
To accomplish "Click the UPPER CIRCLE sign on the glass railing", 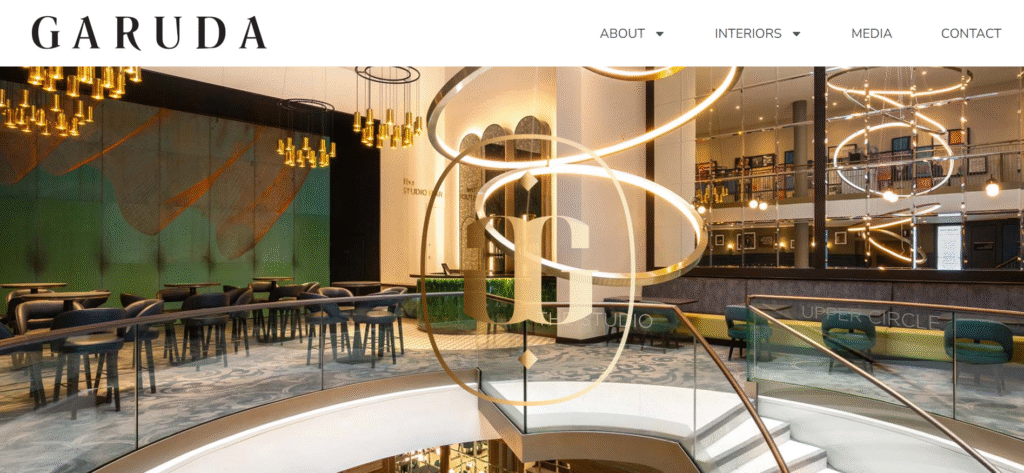I will click(870, 317).
